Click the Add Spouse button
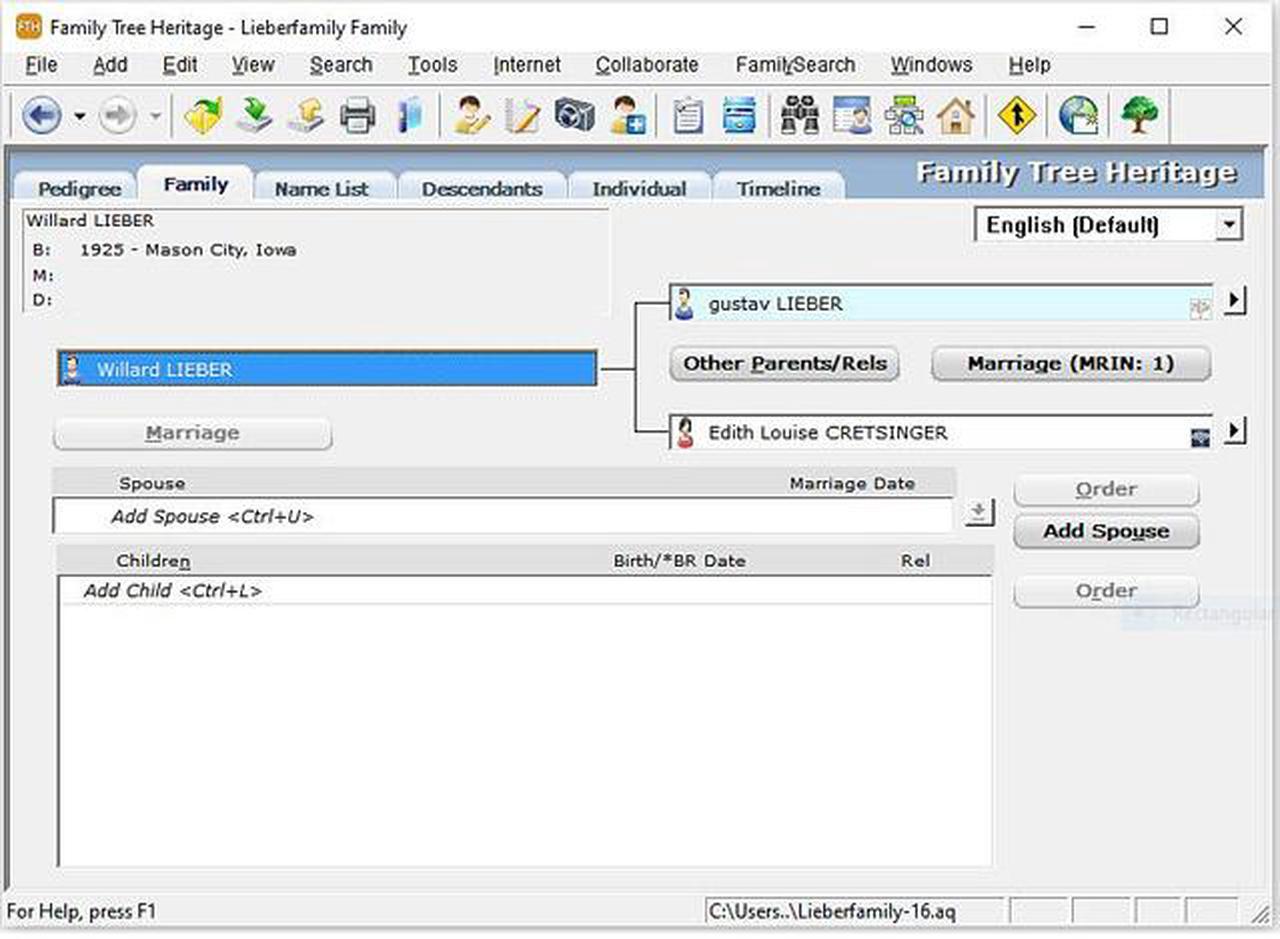The height and width of the screenshot is (939, 1280). pyautogui.click(x=1106, y=531)
